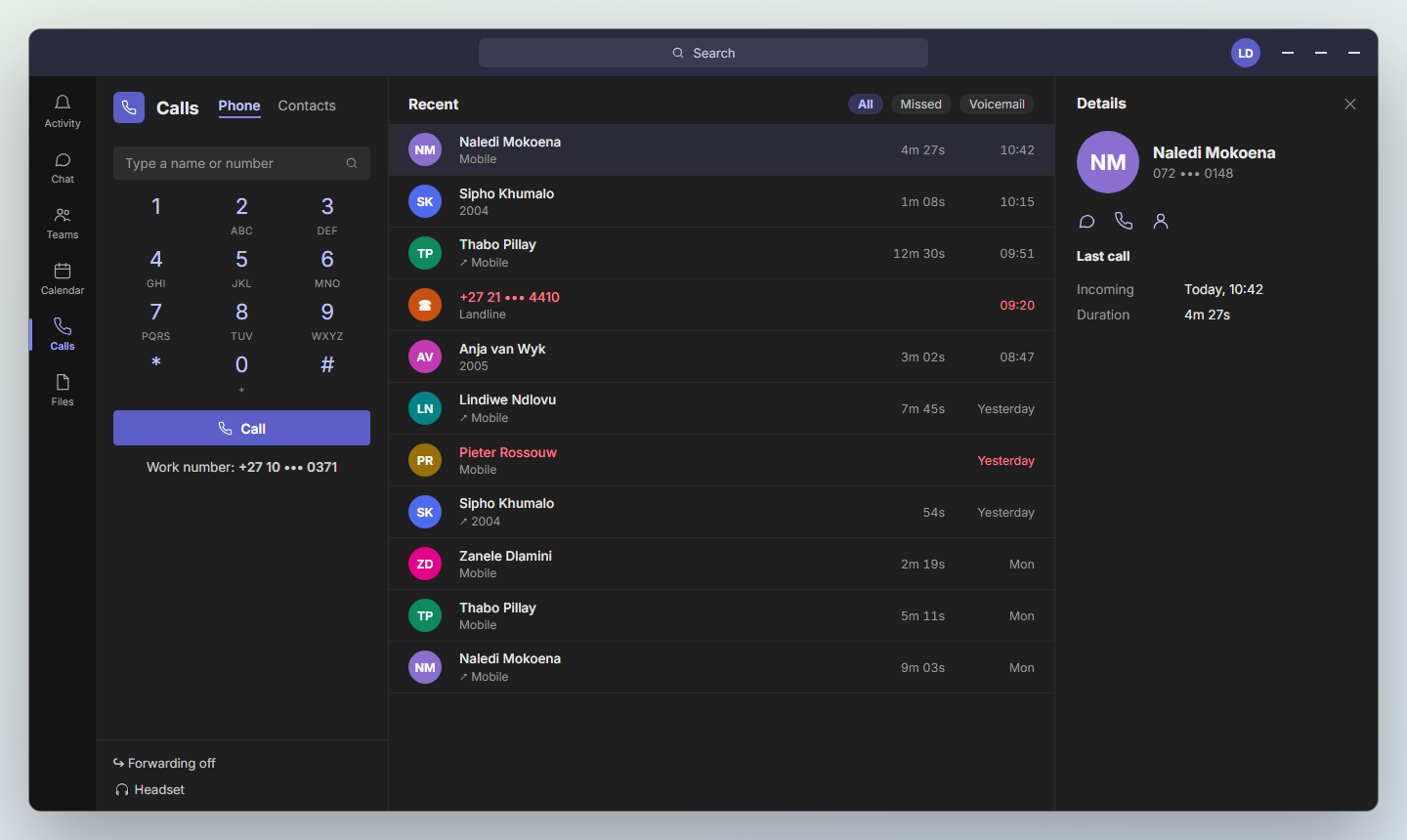This screenshot has height=840, width=1407.
Task: Open Chat in the sidebar
Action: [x=63, y=167]
